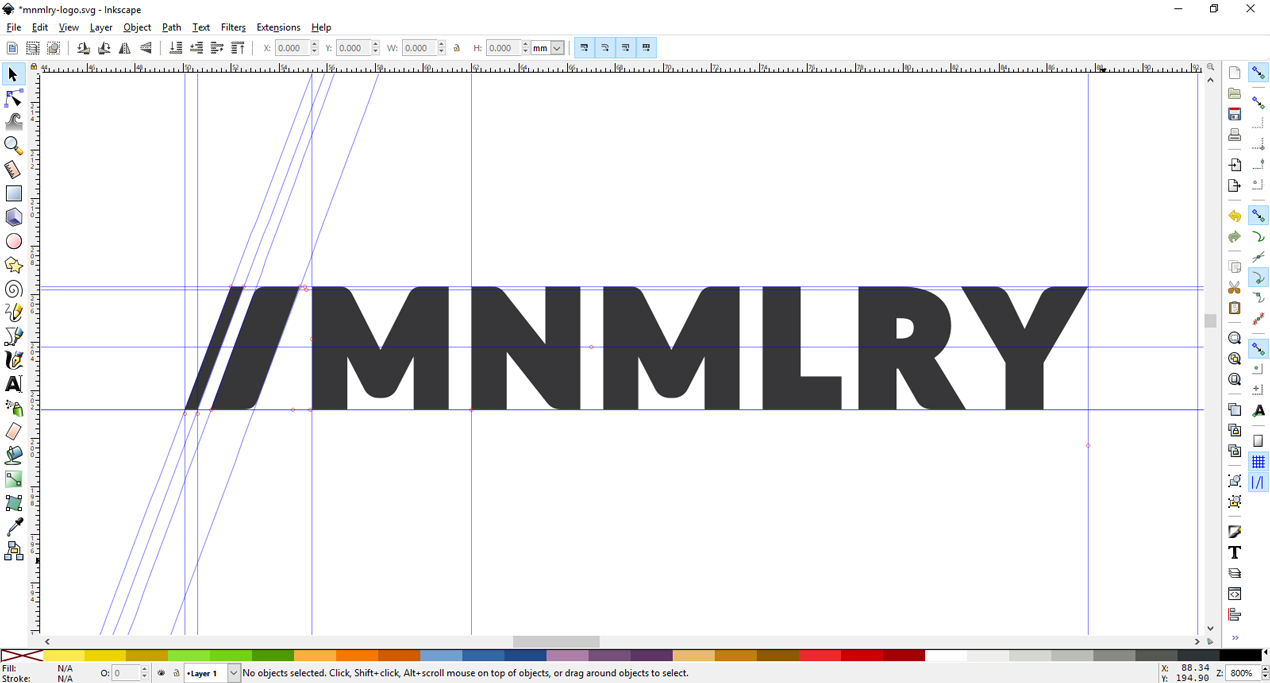
Task: Open the File menu
Action: click(14, 27)
